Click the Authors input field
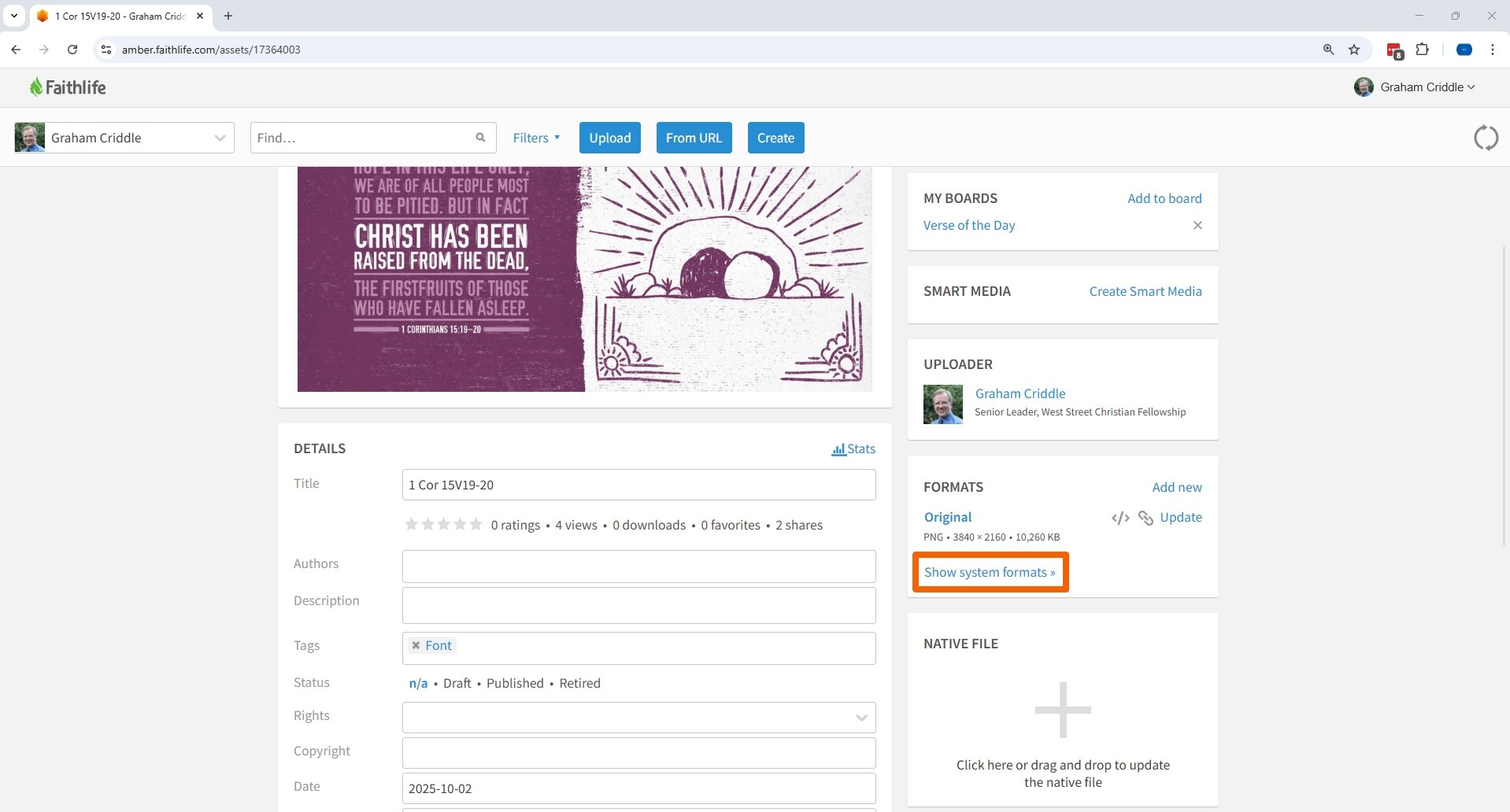 638,567
